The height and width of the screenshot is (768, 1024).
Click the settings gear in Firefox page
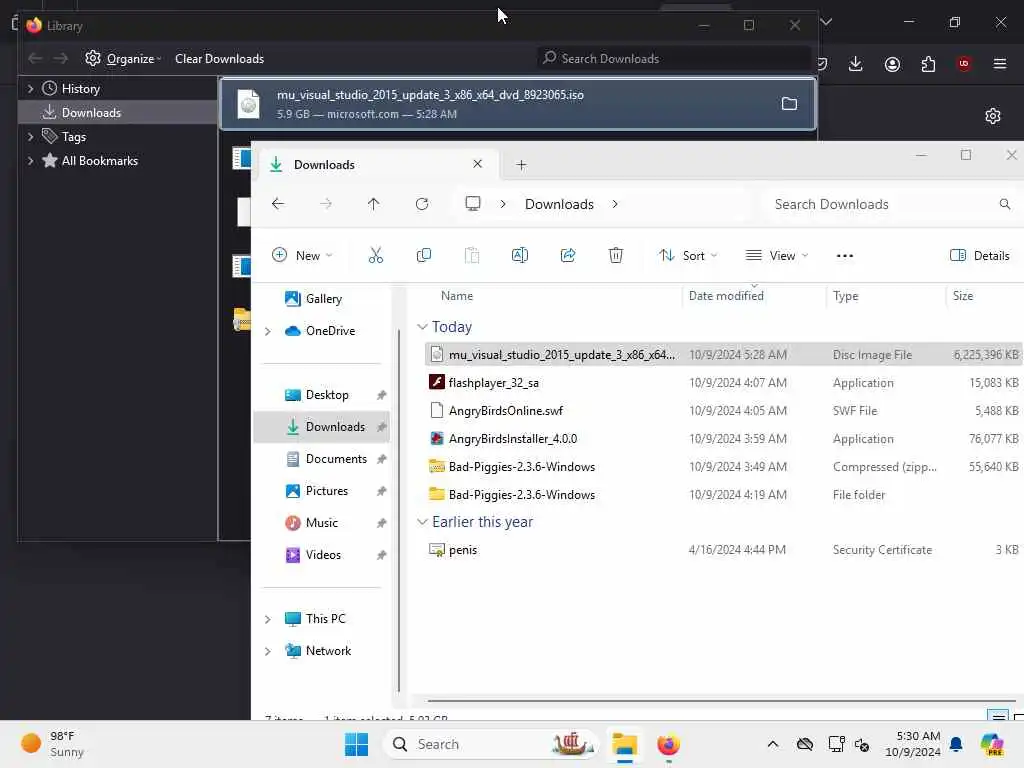pyautogui.click(x=993, y=116)
